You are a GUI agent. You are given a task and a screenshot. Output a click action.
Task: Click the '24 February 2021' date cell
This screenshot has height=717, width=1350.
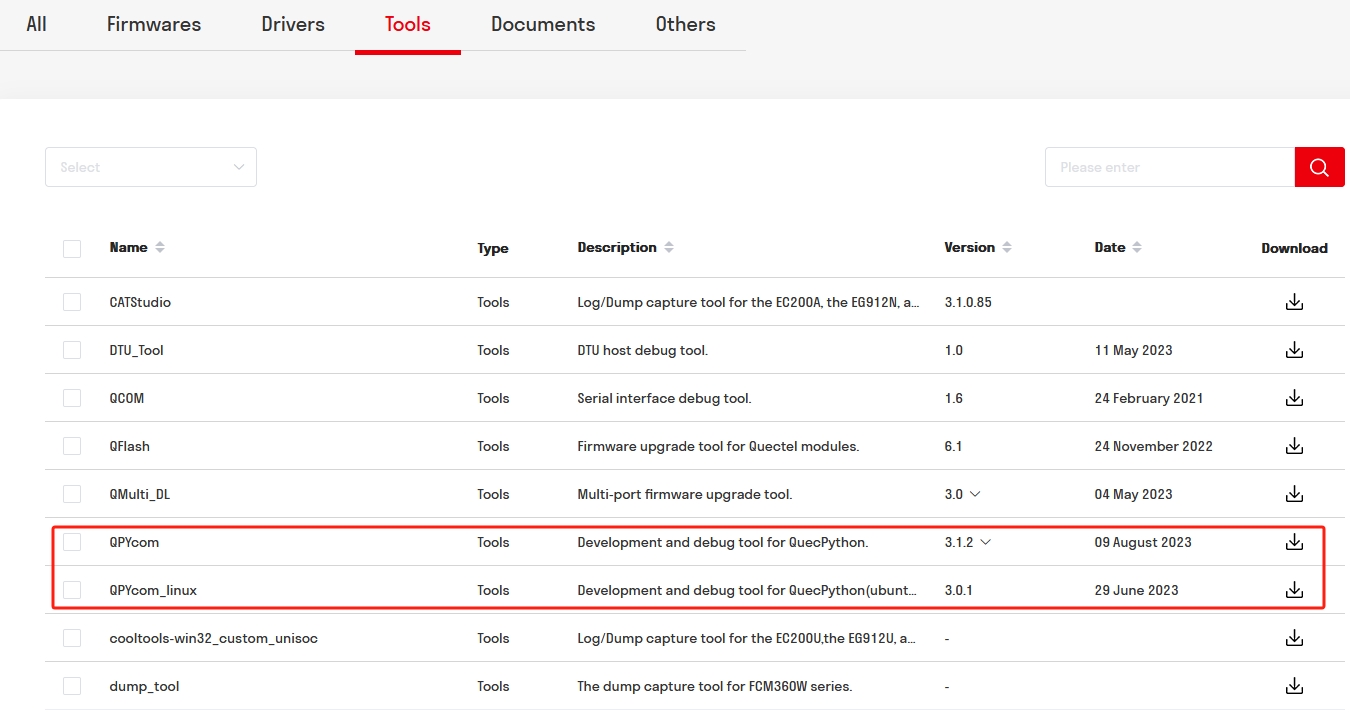1149,398
